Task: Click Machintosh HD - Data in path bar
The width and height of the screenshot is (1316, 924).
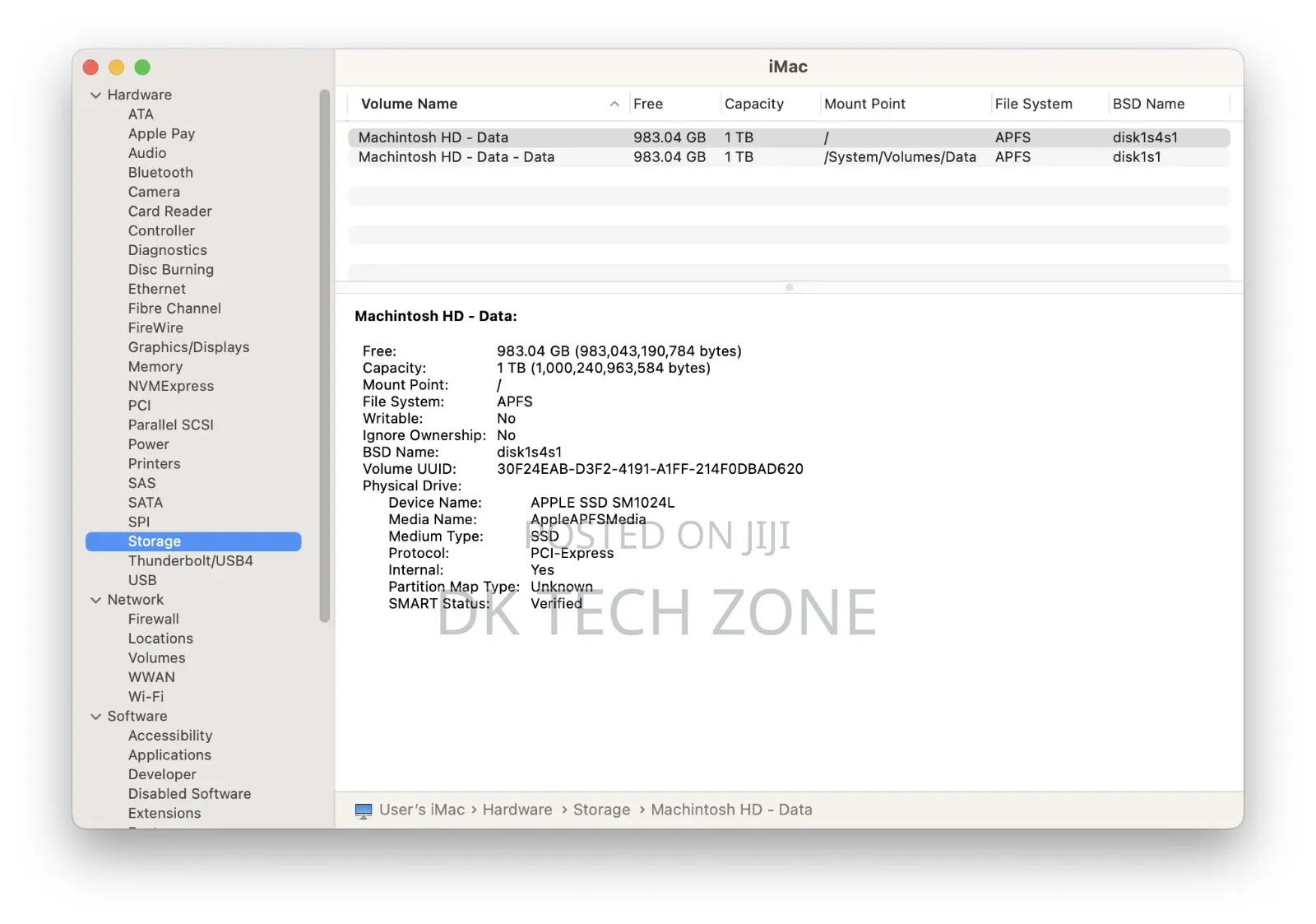Action: [731, 810]
